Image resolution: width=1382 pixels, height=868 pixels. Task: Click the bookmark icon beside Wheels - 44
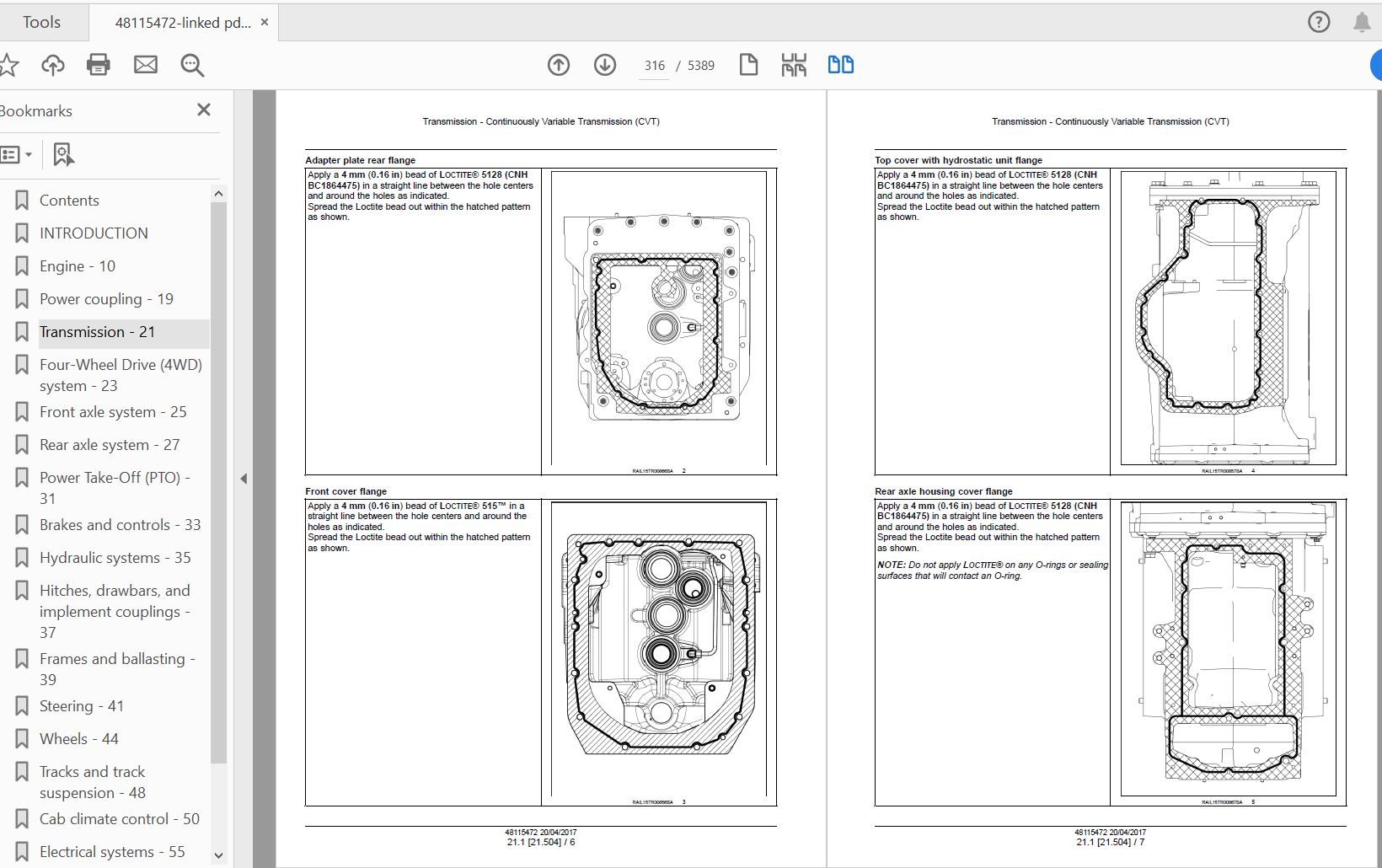[x=22, y=739]
